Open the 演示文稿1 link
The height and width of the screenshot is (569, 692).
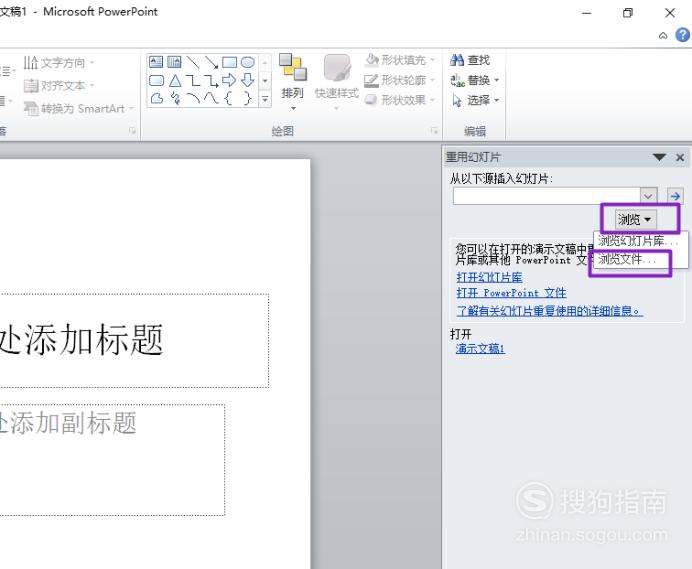coord(480,349)
